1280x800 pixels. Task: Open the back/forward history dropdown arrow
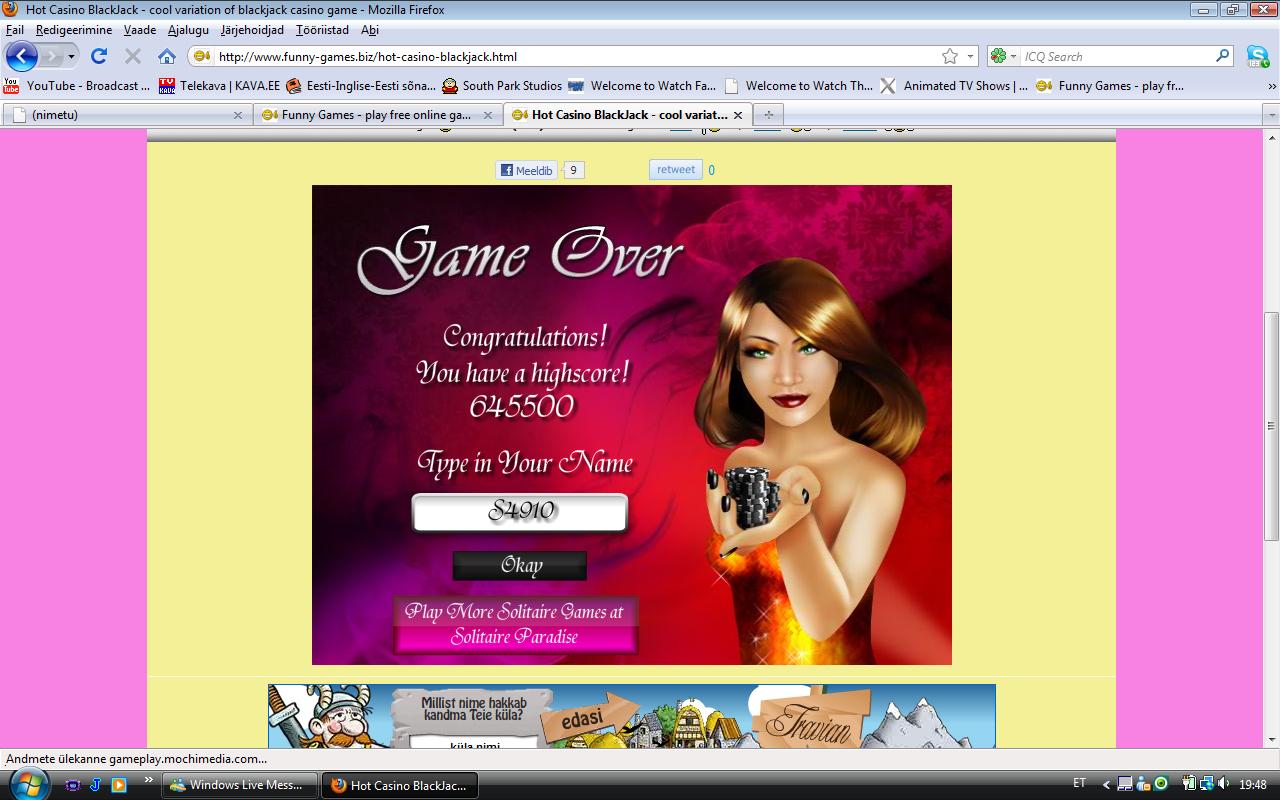(x=71, y=57)
